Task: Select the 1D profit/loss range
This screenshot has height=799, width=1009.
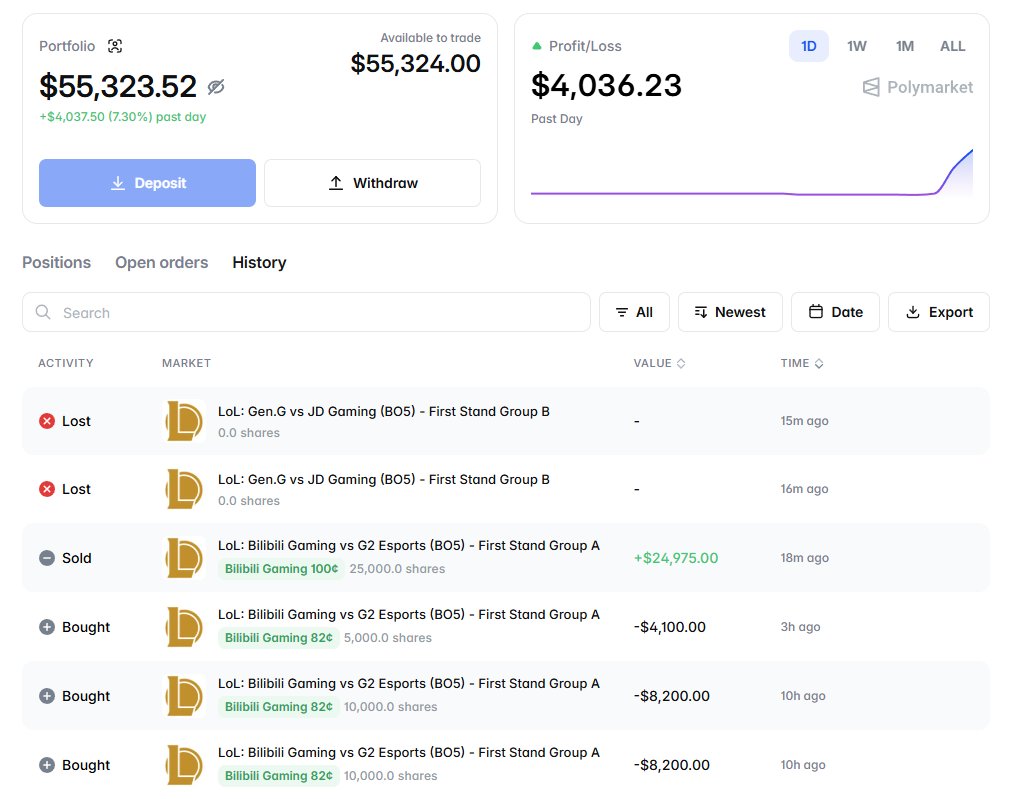Action: pos(808,46)
